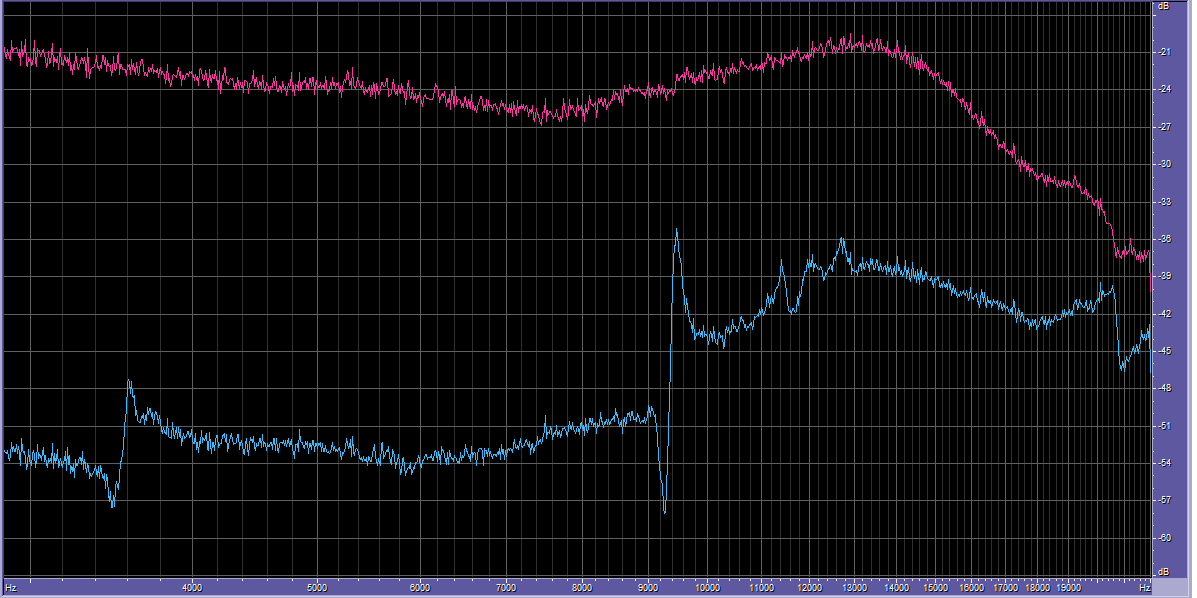The image size is (1197, 598).
Task: Click the -33 dB level label
Action: coord(1165,202)
